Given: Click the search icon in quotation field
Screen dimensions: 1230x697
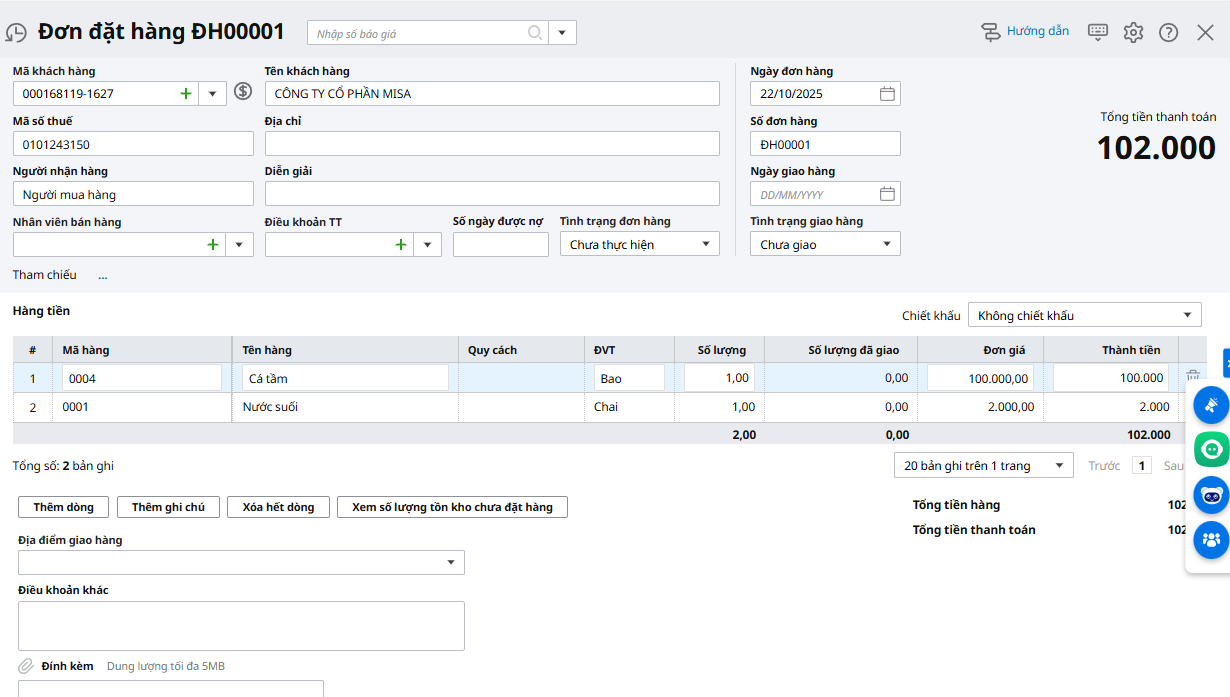Looking at the screenshot, I should pyautogui.click(x=536, y=33).
